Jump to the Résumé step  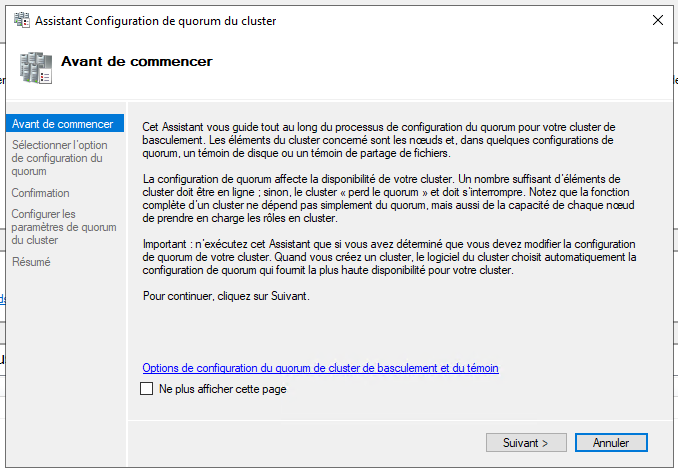[x=31, y=262]
